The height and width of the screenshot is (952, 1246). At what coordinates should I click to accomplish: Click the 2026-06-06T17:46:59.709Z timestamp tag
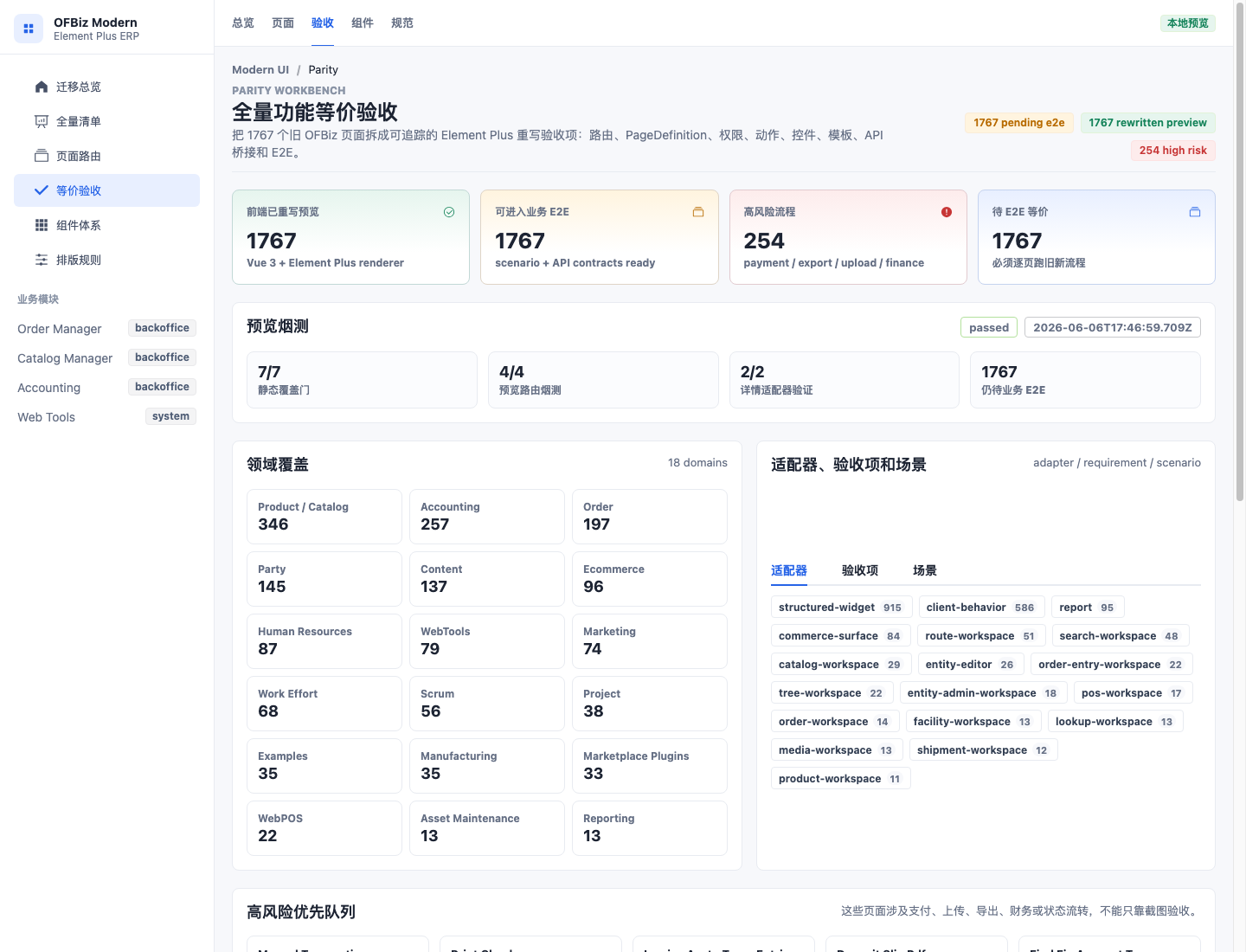coord(1113,327)
